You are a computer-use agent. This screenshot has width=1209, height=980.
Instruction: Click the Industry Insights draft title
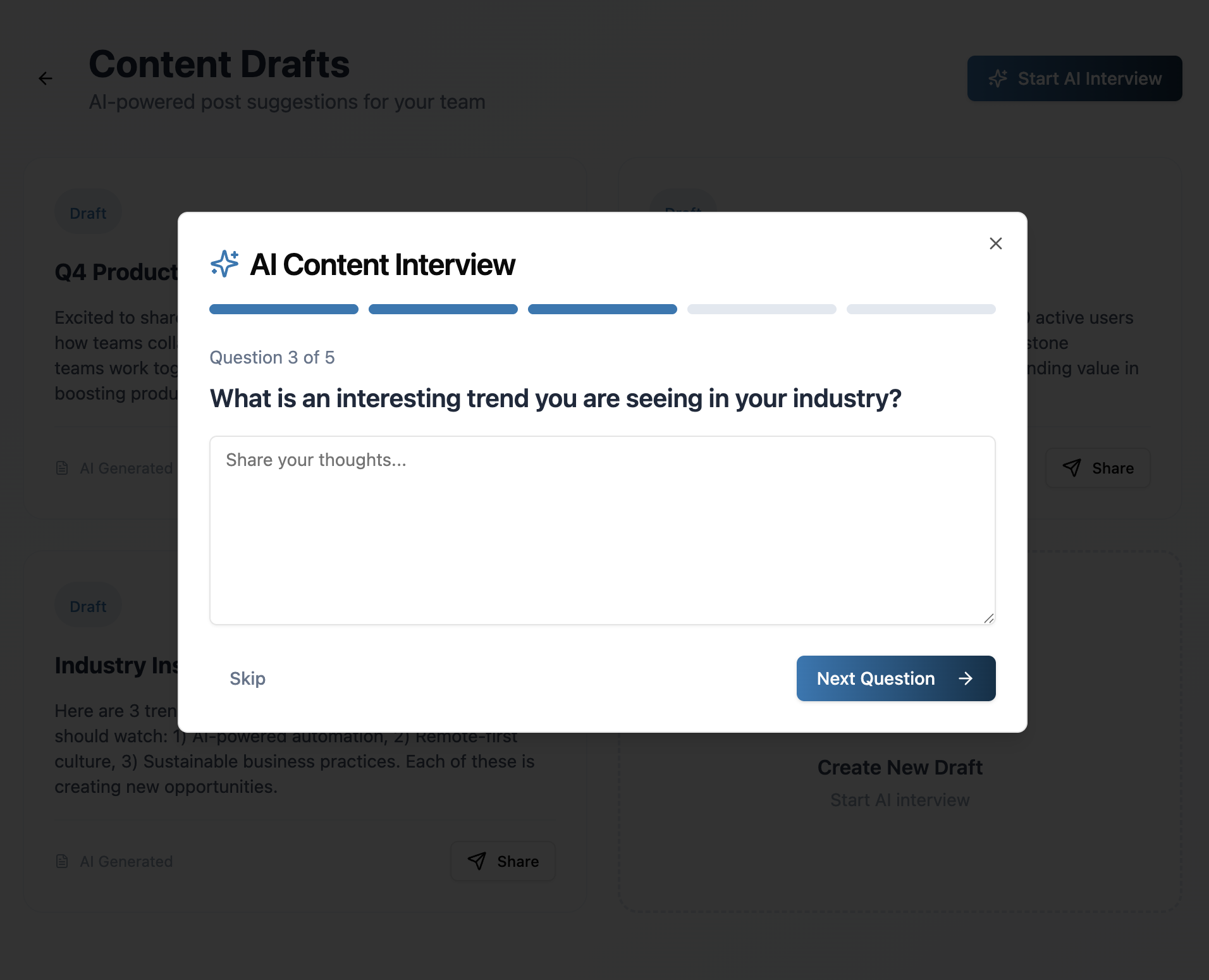(x=117, y=665)
